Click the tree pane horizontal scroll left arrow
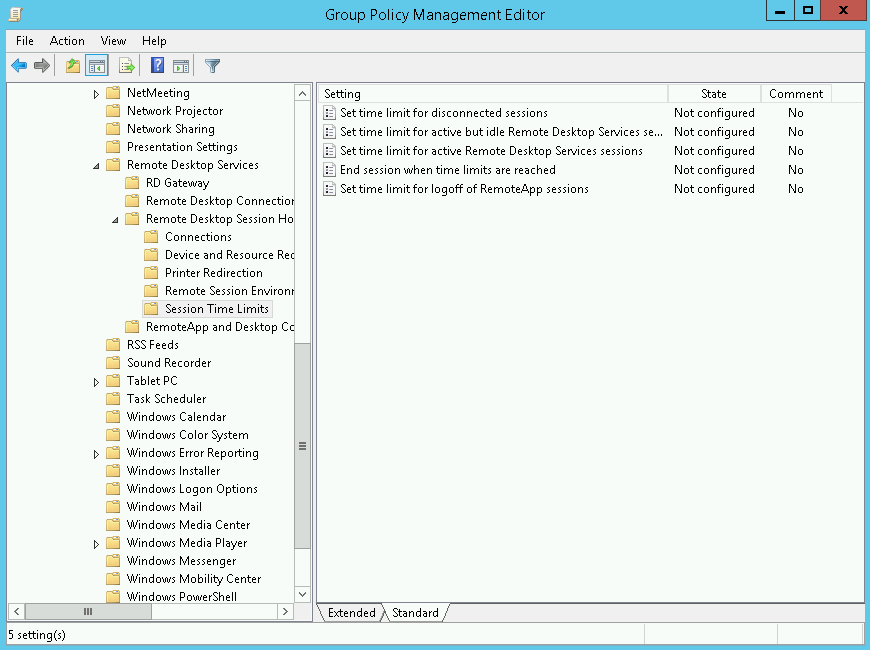Image resolution: width=870 pixels, height=650 pixels. 17,612
